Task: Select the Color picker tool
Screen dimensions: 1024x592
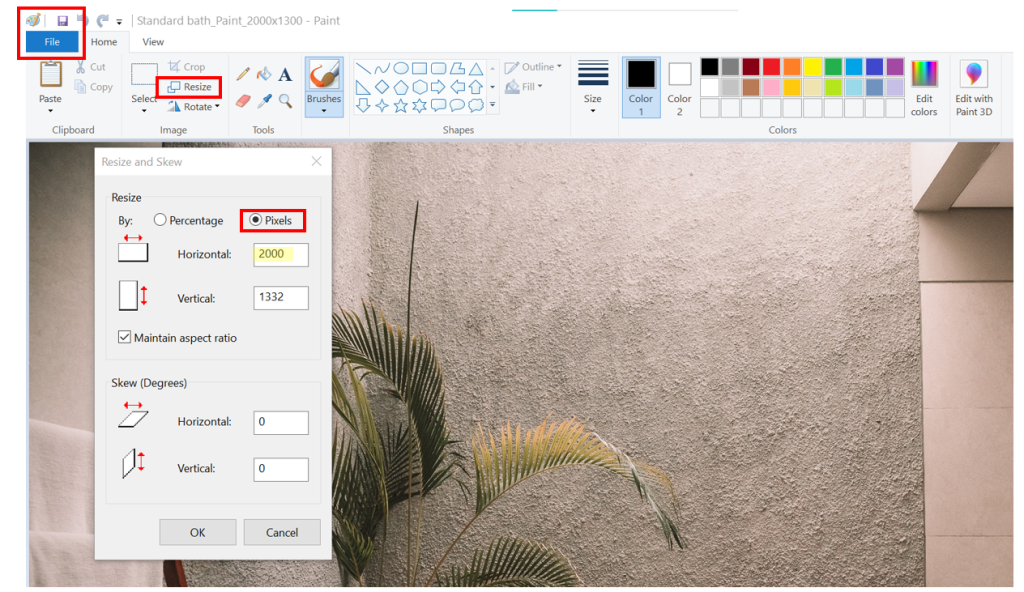Action: pyautogui.click(x=264, y=100)
